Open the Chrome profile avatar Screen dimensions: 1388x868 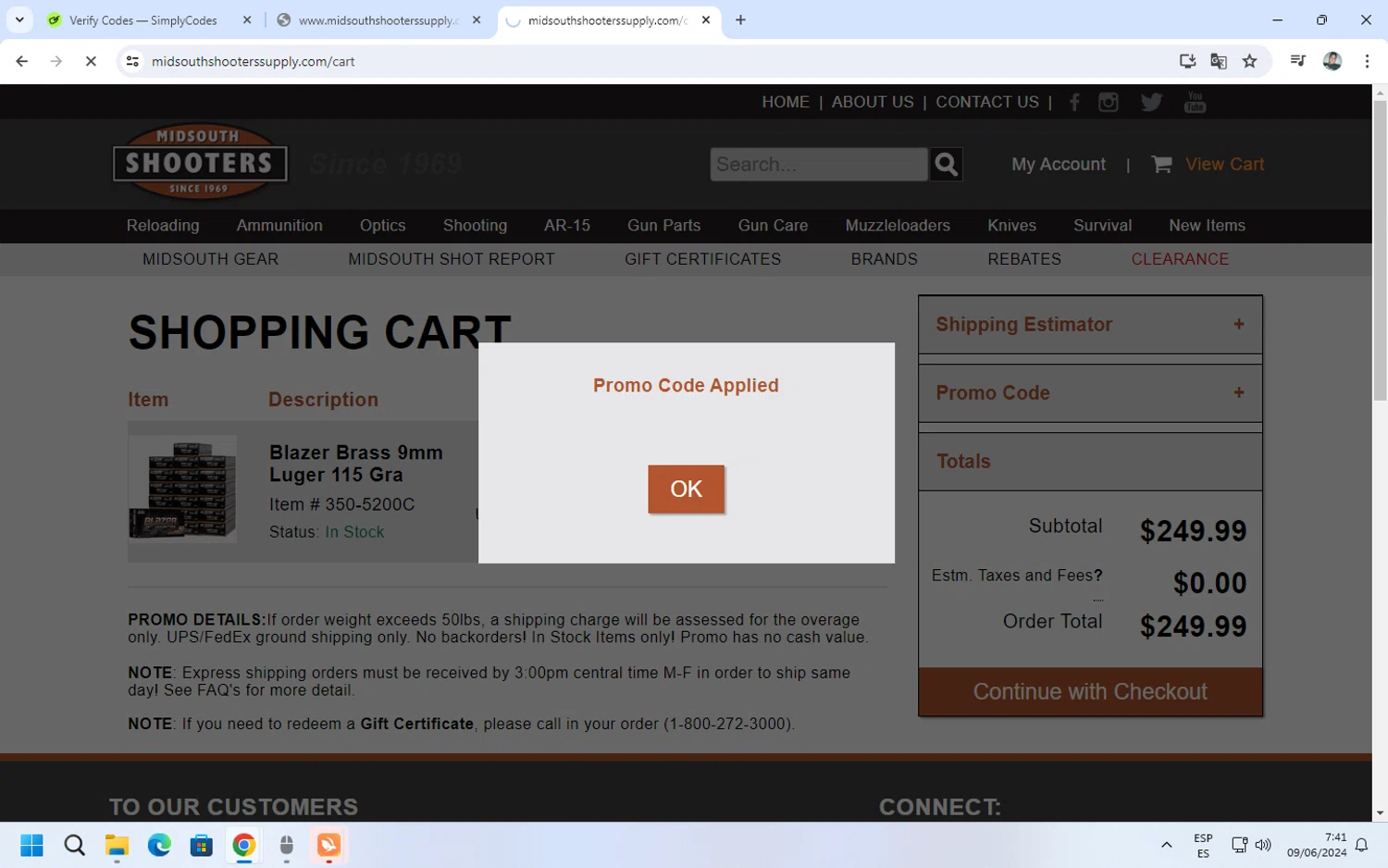coord(1332,61)
